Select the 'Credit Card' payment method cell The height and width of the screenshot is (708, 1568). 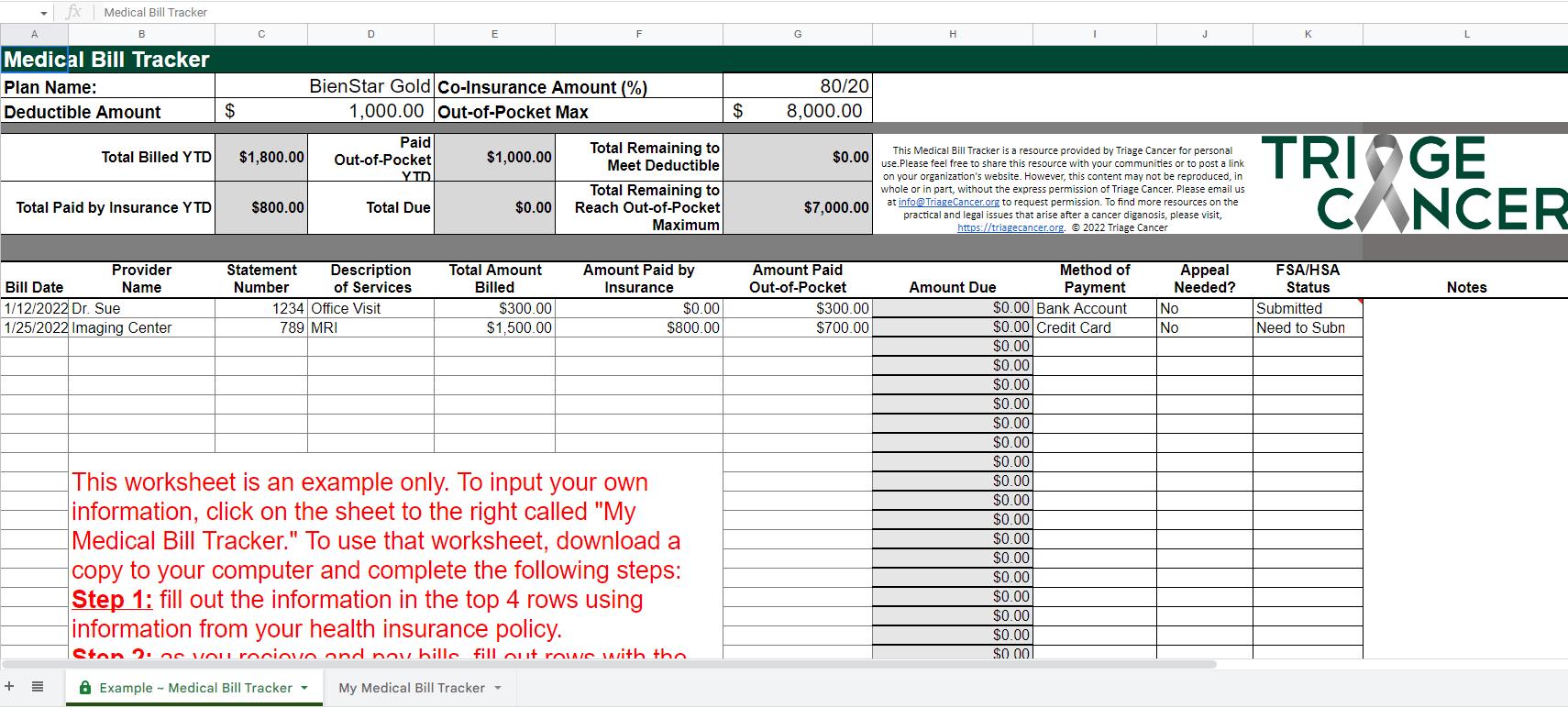[x=1095, y=328]
